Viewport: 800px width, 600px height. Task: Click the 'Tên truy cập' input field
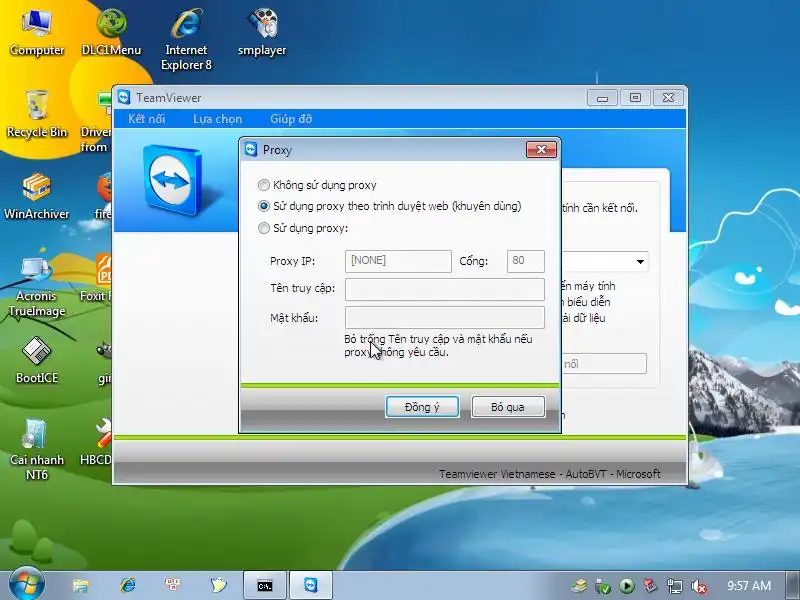444,289
